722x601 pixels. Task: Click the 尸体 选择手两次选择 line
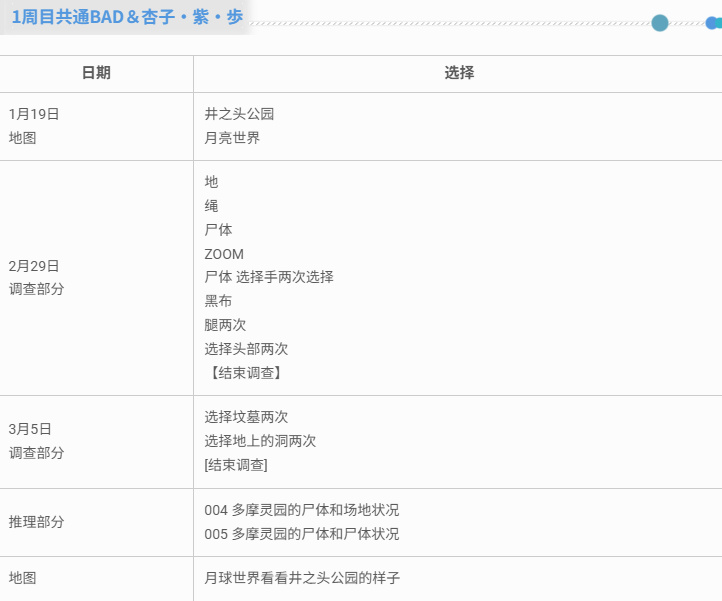point(269,277)
